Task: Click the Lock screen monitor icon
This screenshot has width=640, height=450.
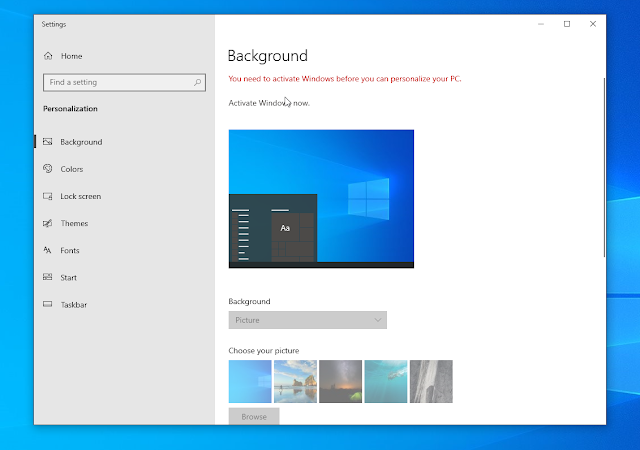Action: tap(48, 196)
